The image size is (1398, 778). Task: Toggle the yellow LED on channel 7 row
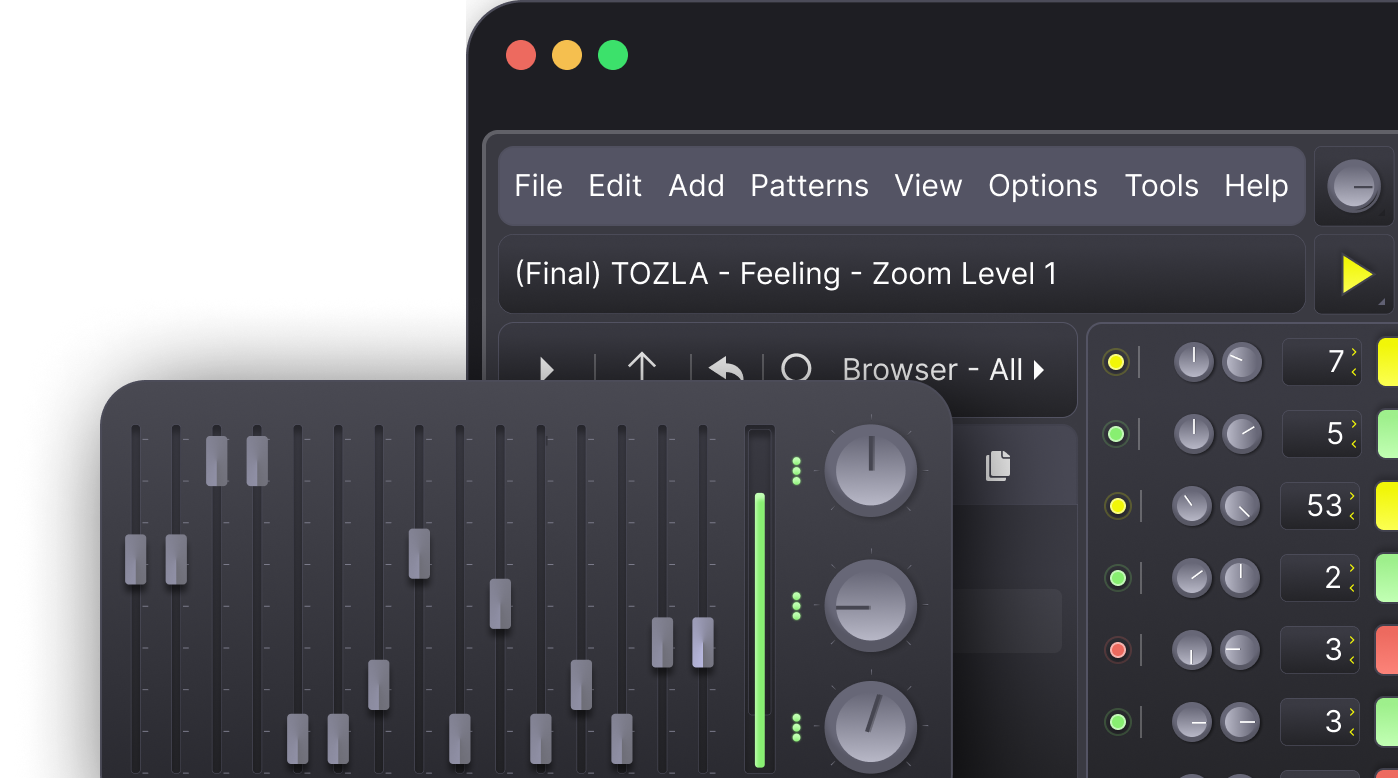[x=1116, y=362]
